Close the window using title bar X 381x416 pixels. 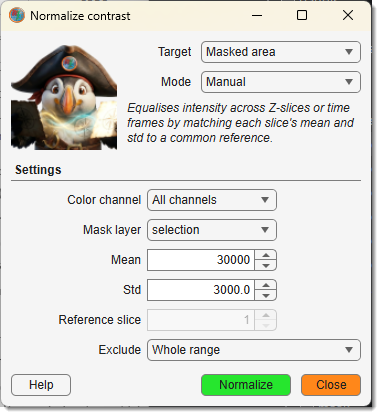(348, 15)
